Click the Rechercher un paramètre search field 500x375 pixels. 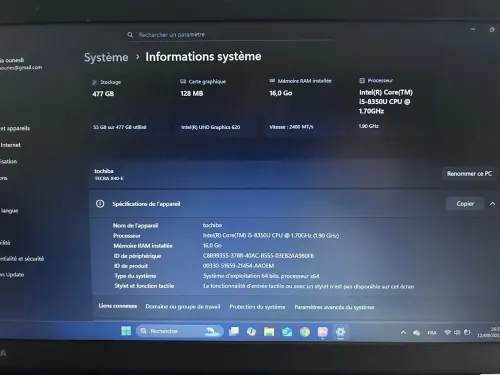(x=230, y=35)
